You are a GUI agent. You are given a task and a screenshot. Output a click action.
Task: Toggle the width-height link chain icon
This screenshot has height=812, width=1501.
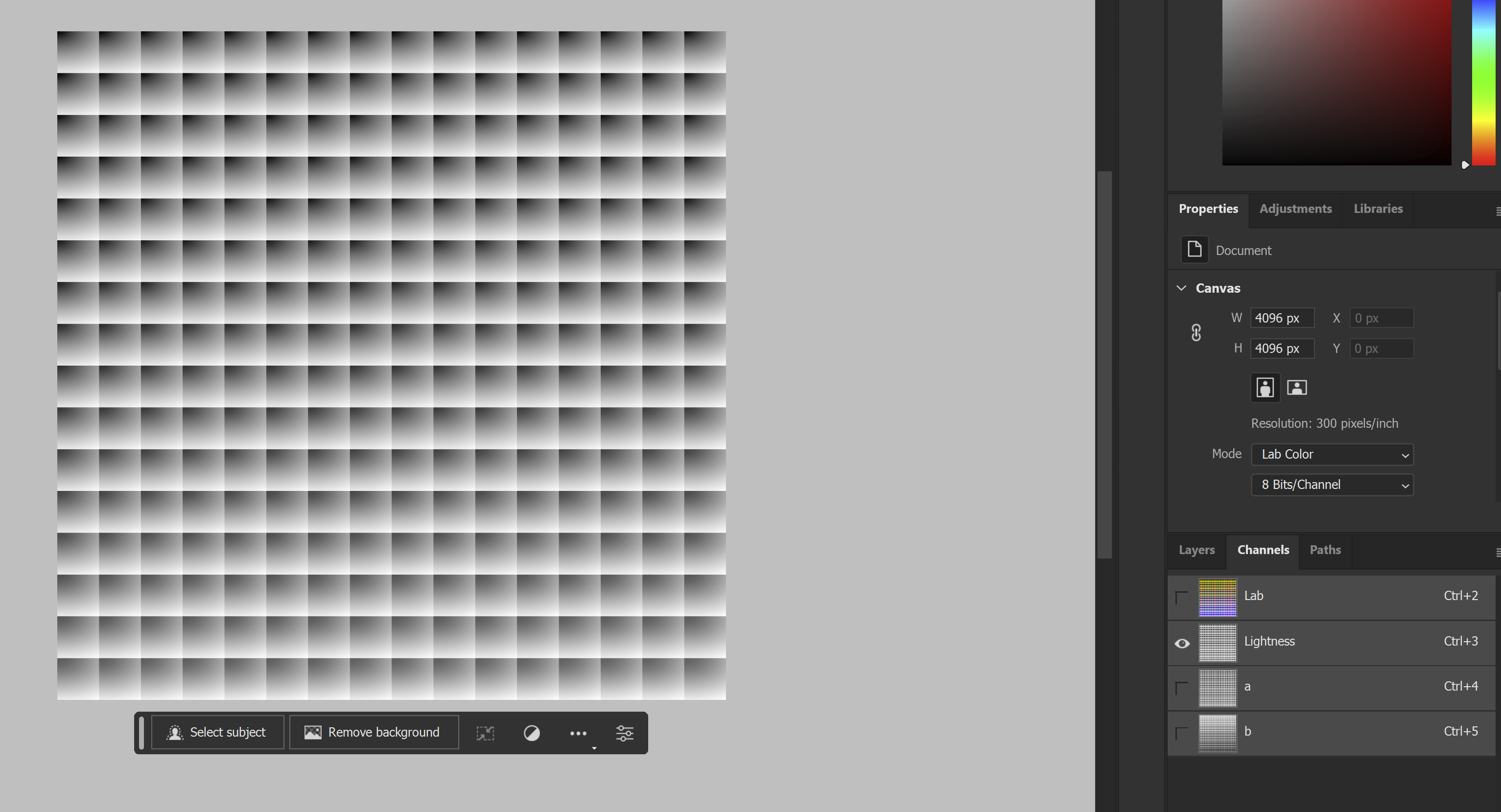(1196, 333)
